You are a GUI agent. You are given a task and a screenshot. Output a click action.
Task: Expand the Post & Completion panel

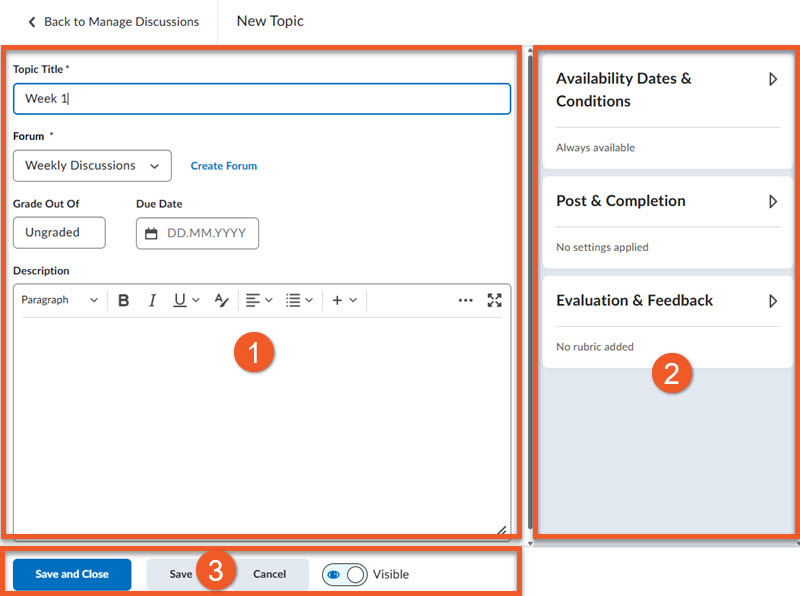772,201
